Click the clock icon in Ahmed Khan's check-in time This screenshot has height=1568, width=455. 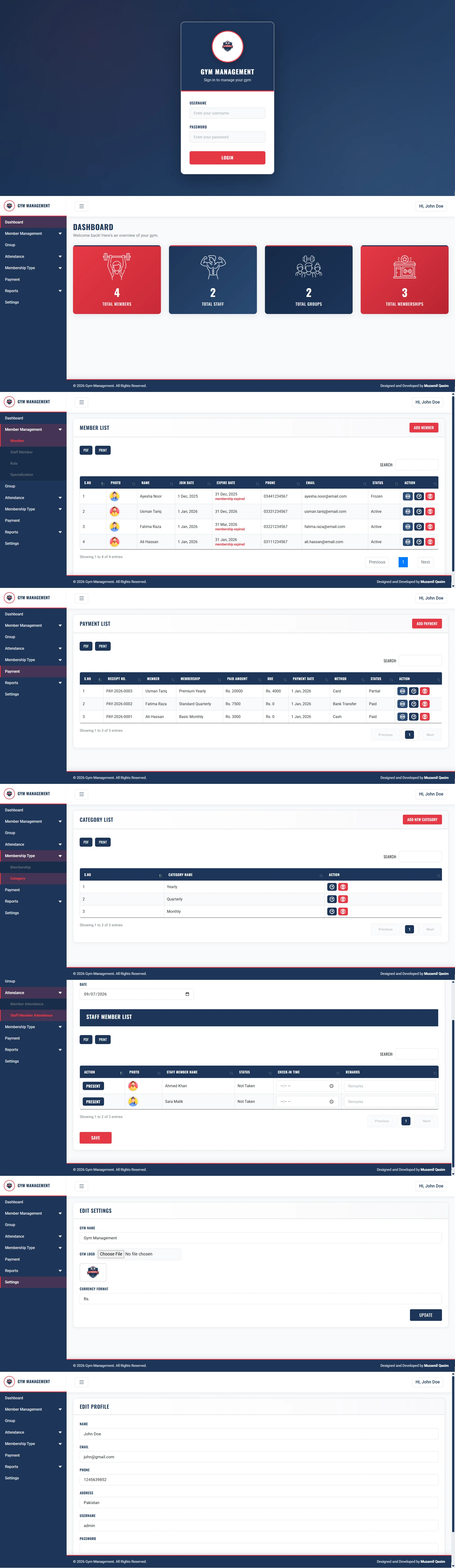(331, 1086)
